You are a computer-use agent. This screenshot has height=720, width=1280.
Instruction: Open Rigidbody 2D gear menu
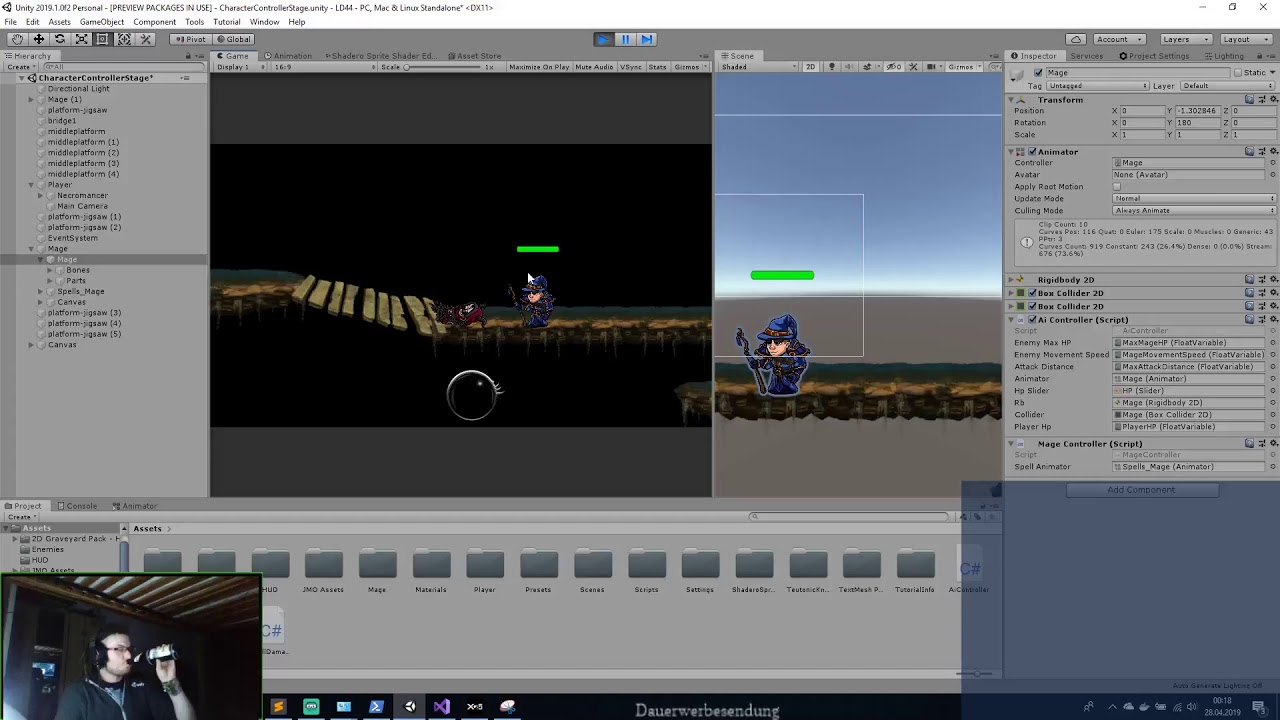point(1272,280)
